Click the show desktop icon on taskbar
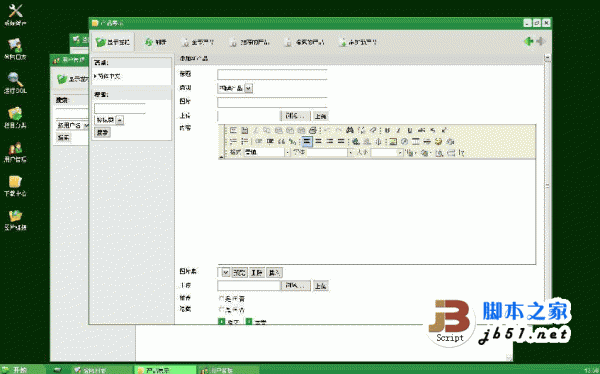Screen dimensions: 600x374 point(57,370)
